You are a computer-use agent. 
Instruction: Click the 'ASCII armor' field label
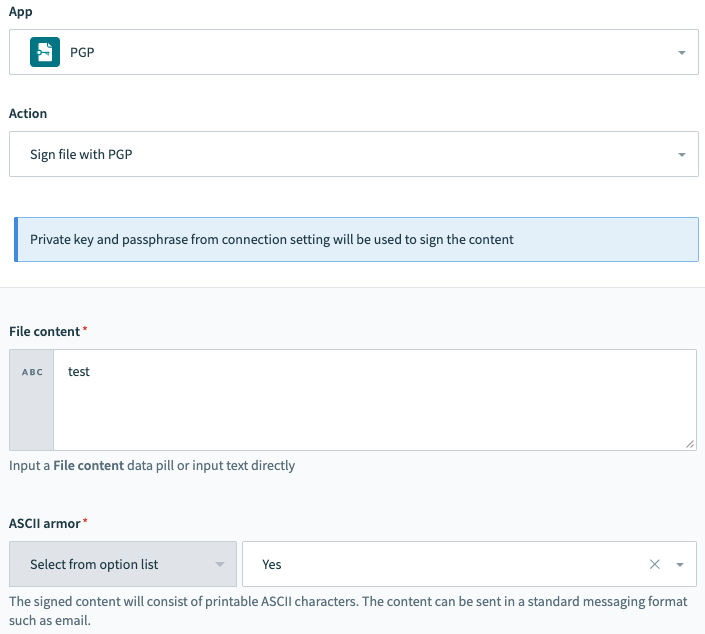point(45,523)
